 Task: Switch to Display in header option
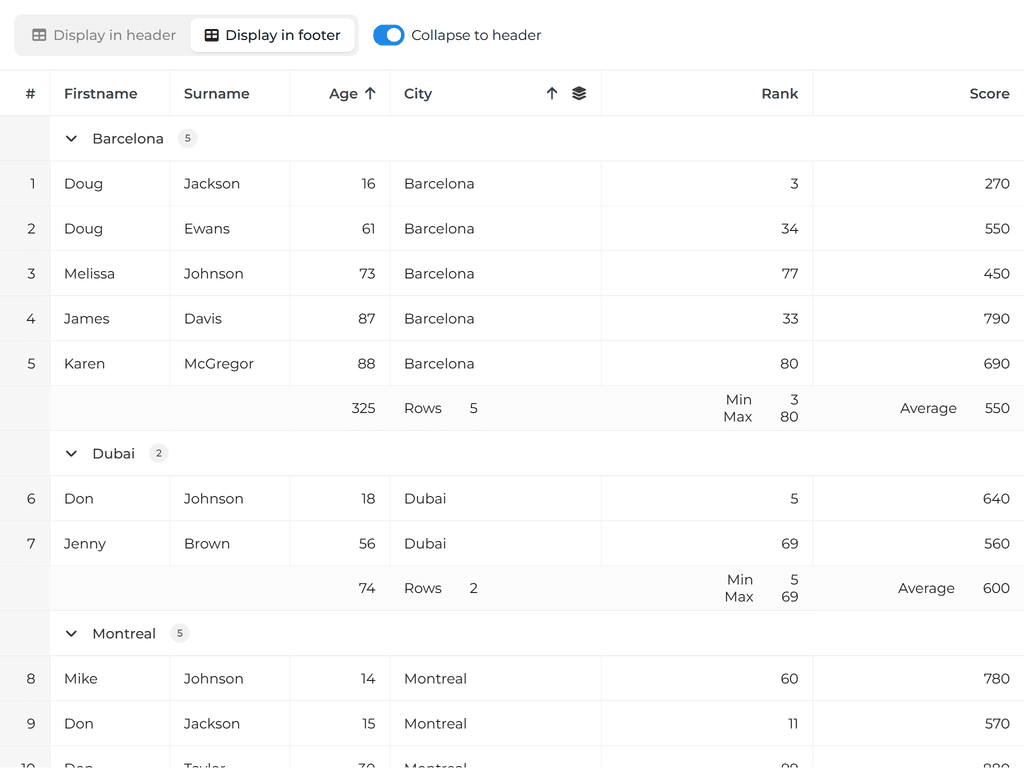104,35
